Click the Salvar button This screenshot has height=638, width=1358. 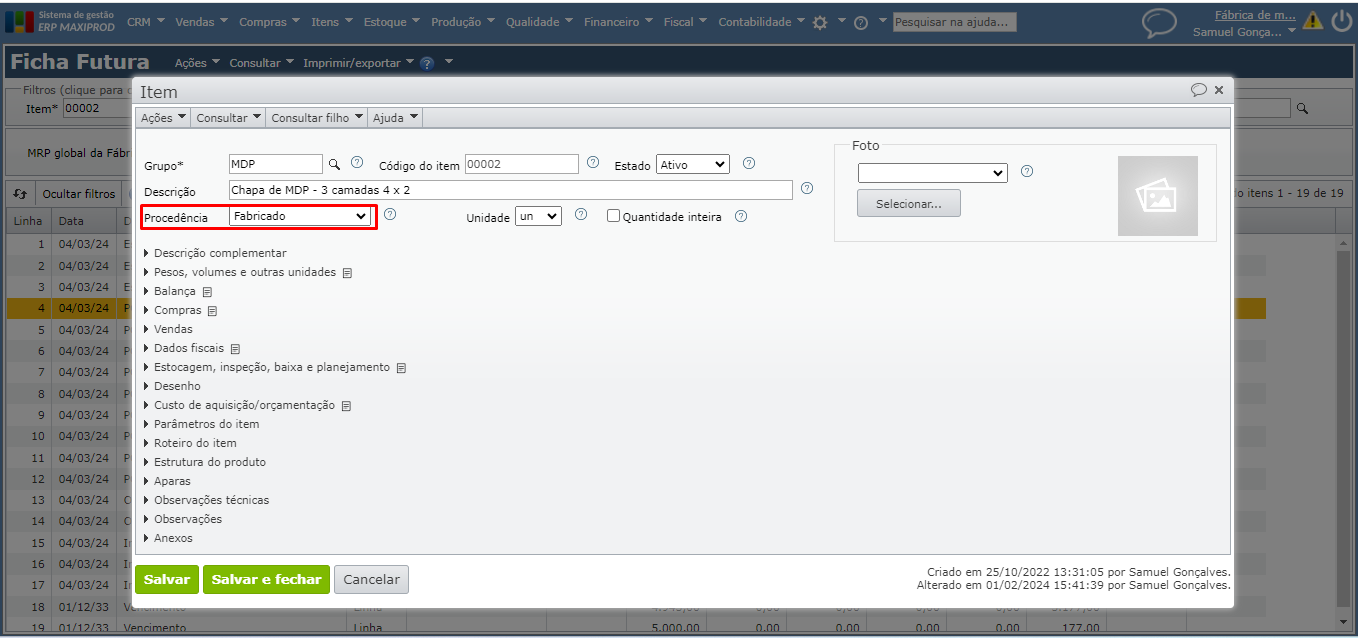167,579
